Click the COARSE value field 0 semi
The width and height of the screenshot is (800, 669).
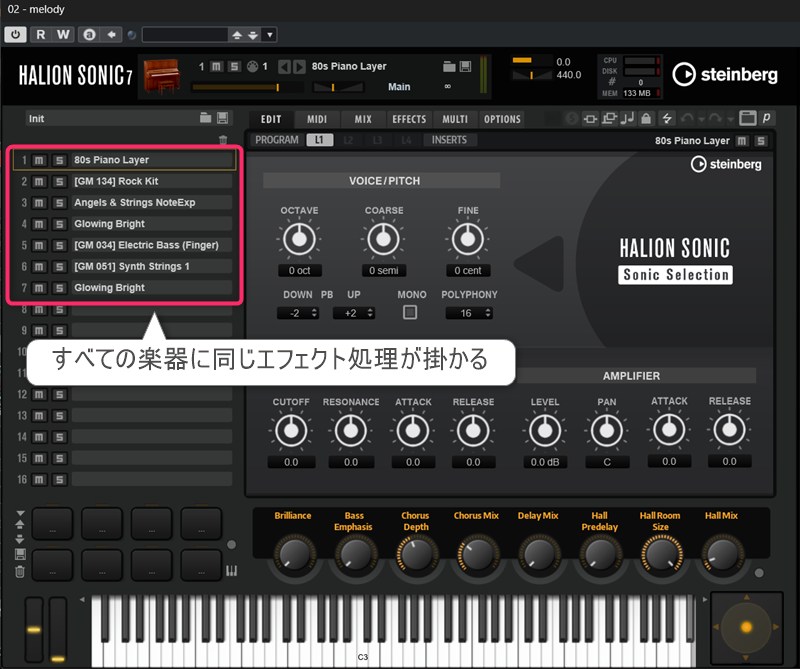[x=384, y=270]
